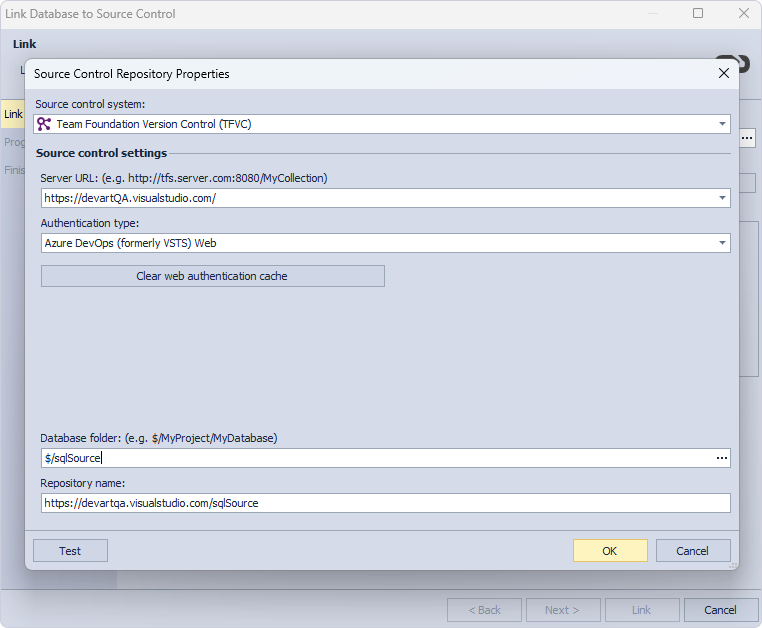The image size is (762, 628).
Task: Click Clear web authentication cache button
Action: point(213,276)
